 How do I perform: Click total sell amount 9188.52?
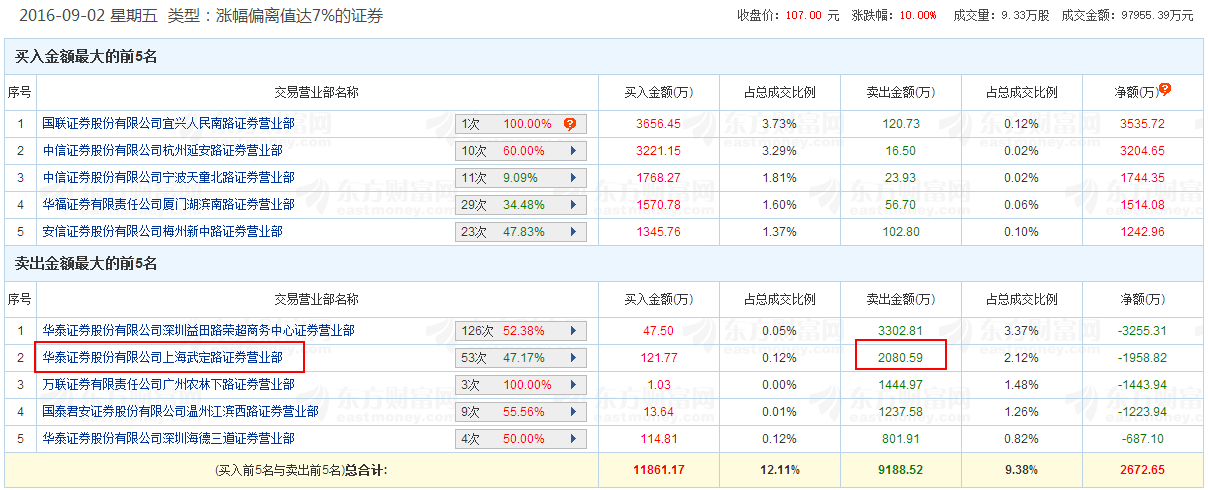[900, 469]
